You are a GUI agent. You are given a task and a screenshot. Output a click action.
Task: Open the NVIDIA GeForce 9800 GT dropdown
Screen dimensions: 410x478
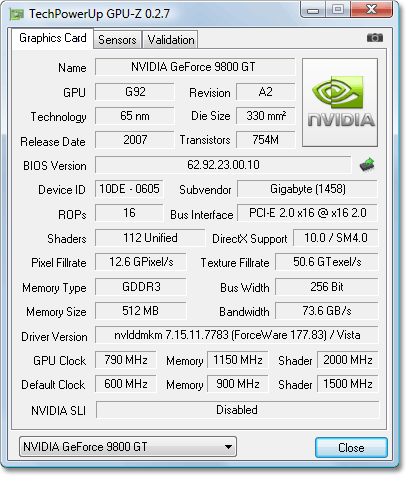tap(128, 446)
